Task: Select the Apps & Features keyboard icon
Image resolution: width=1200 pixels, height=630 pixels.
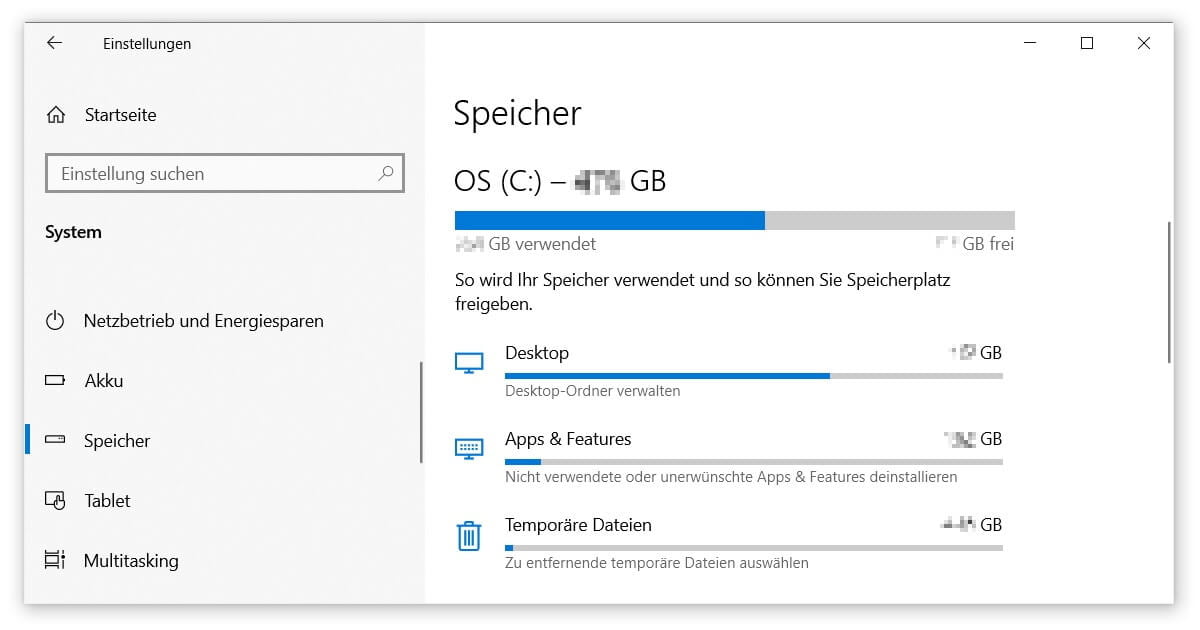Action: click(x=469, y=448)
